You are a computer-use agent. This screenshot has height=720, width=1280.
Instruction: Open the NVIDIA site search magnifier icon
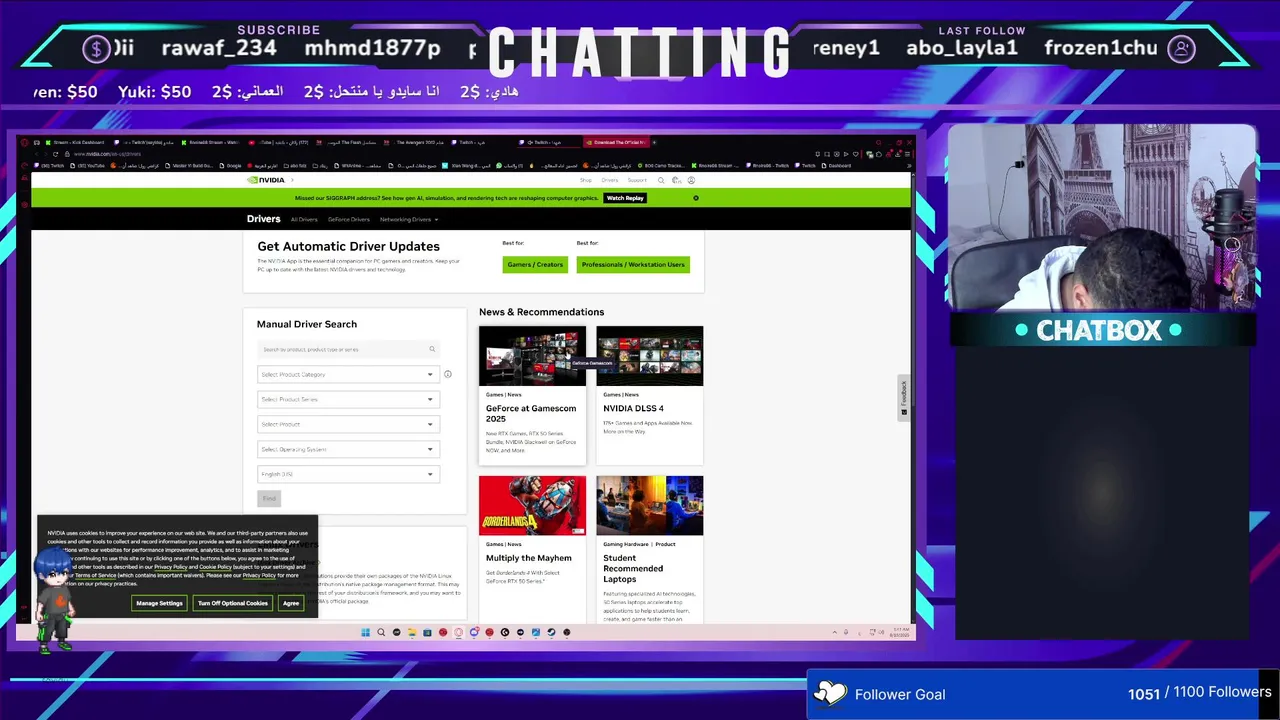(x=660, y=180)
